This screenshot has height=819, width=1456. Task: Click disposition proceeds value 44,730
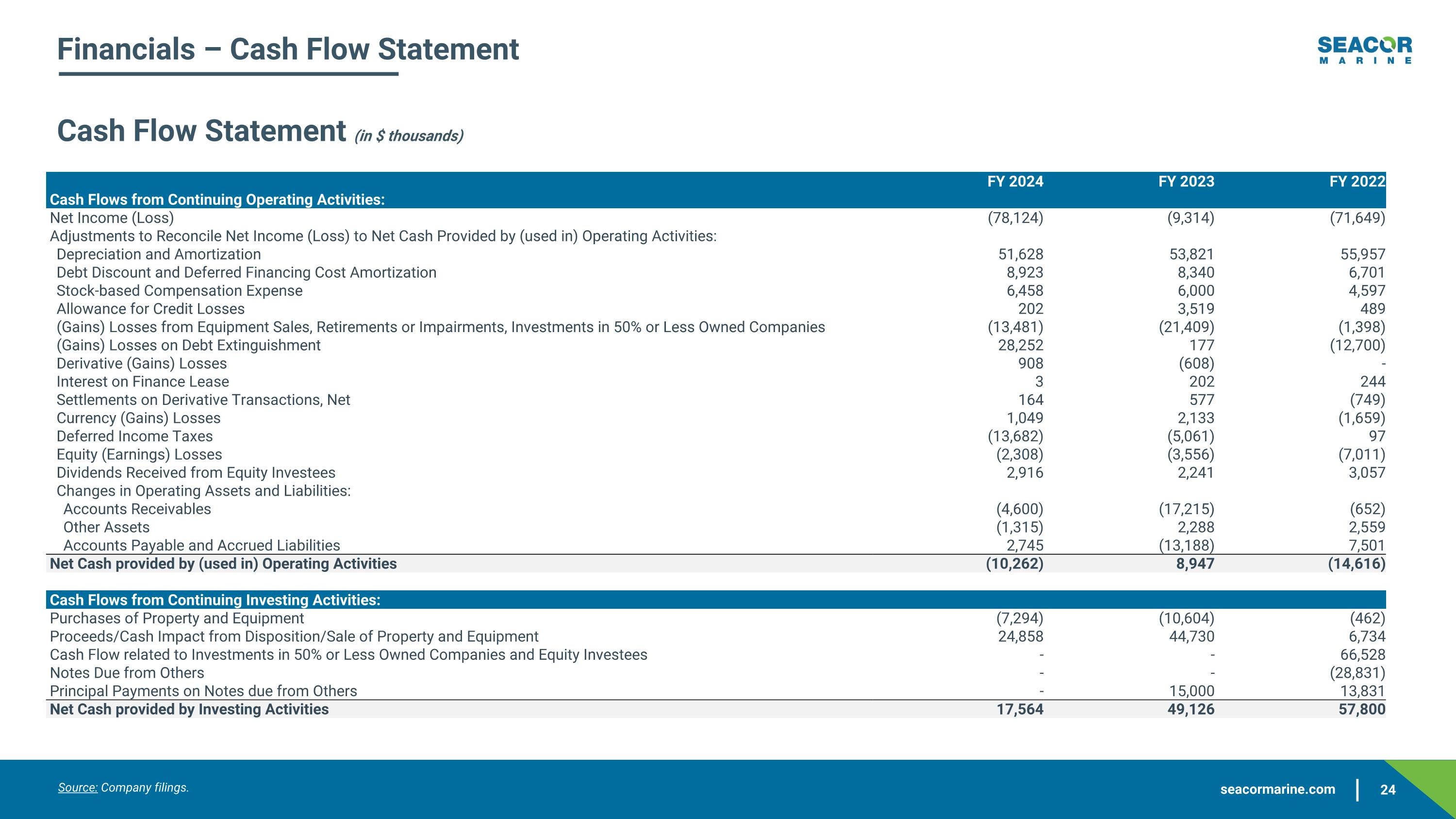pyautogui.click(x=1191, y=636)
